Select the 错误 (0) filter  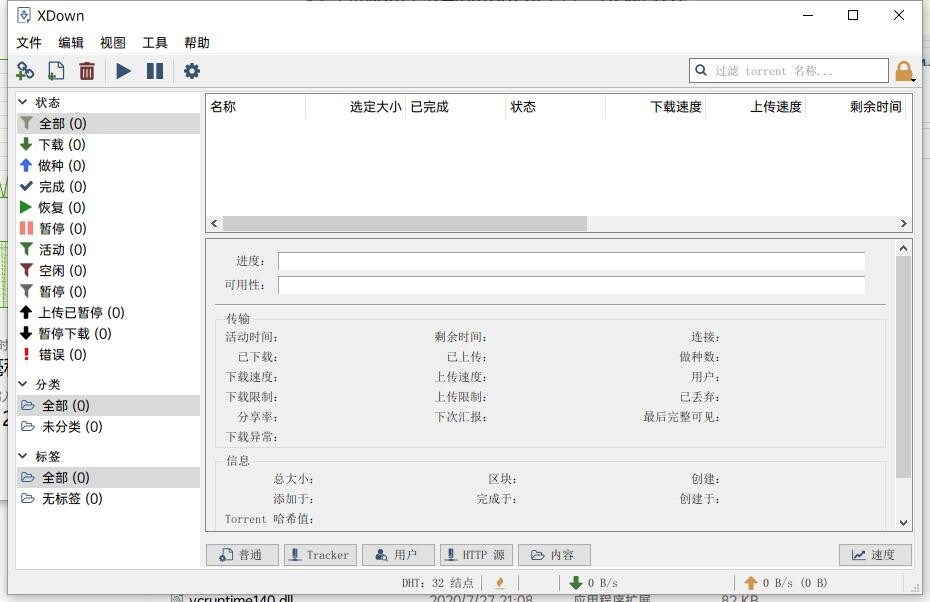[x=62, y=355]
